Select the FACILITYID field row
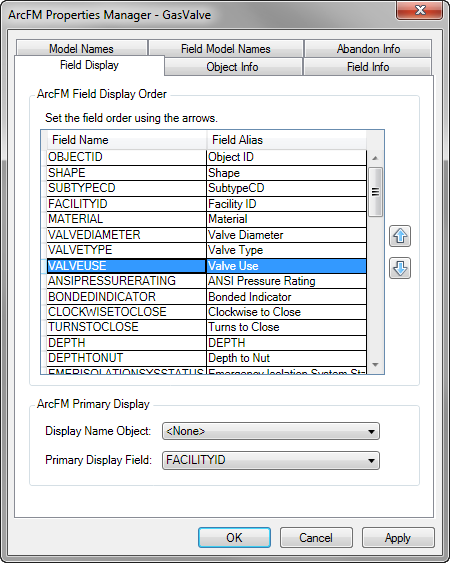450x563 pixels. point(207,204)
